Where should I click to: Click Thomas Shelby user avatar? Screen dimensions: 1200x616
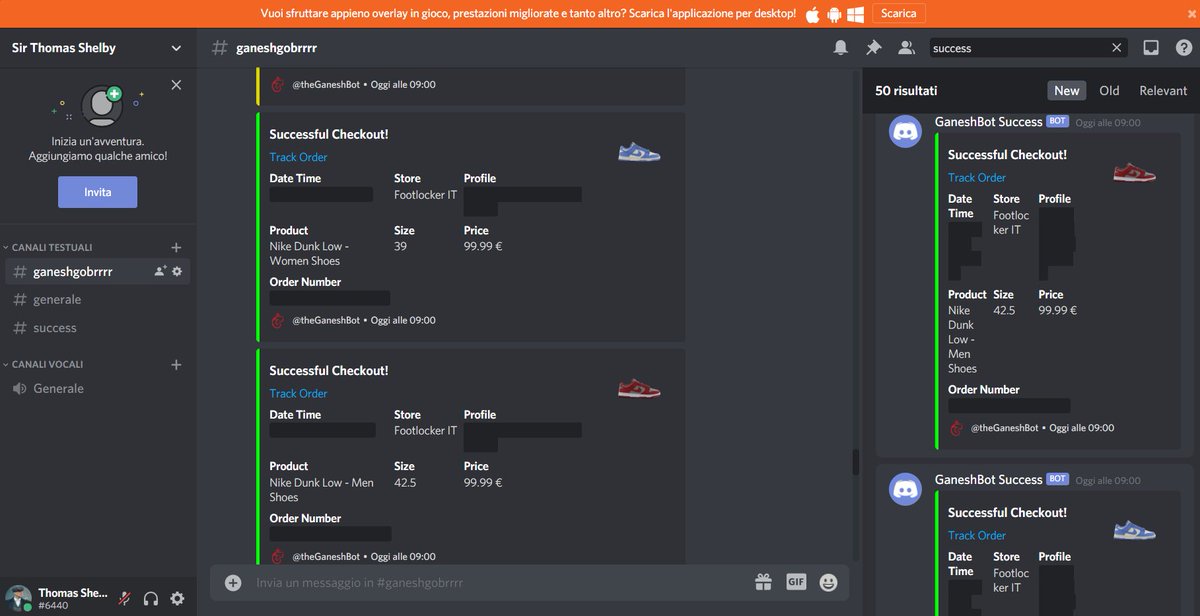tap(18, 598)
